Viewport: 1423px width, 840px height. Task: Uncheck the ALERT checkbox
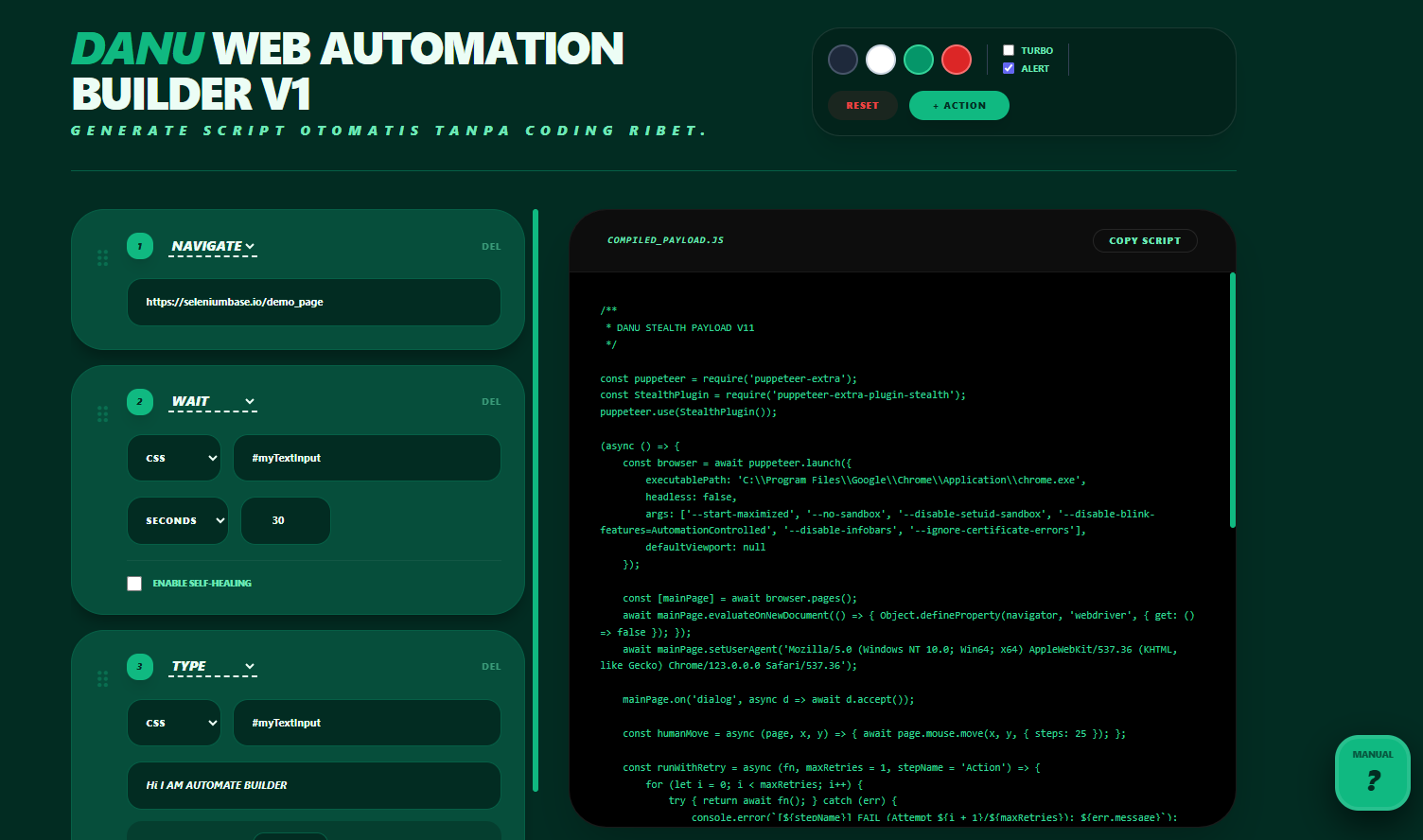[x=1009, y=68]
